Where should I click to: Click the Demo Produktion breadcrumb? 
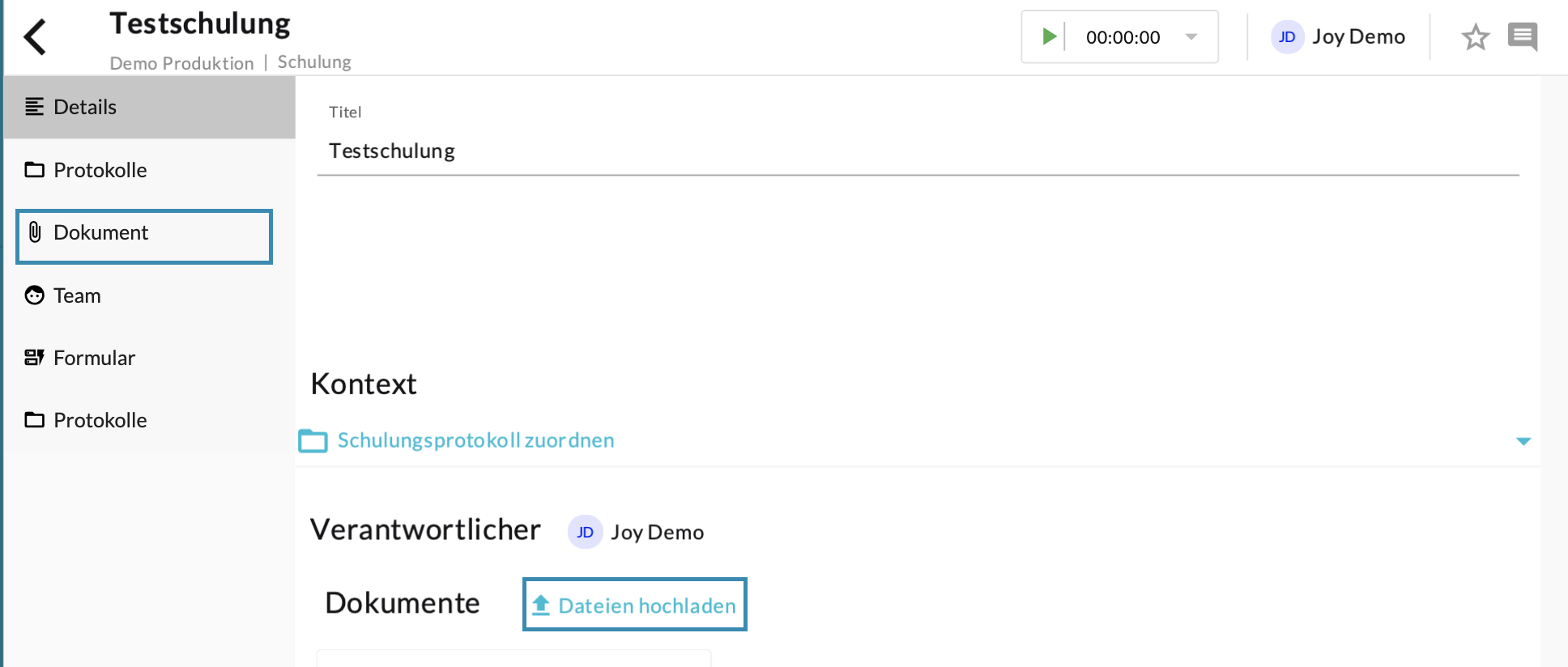tap(181, 63)
